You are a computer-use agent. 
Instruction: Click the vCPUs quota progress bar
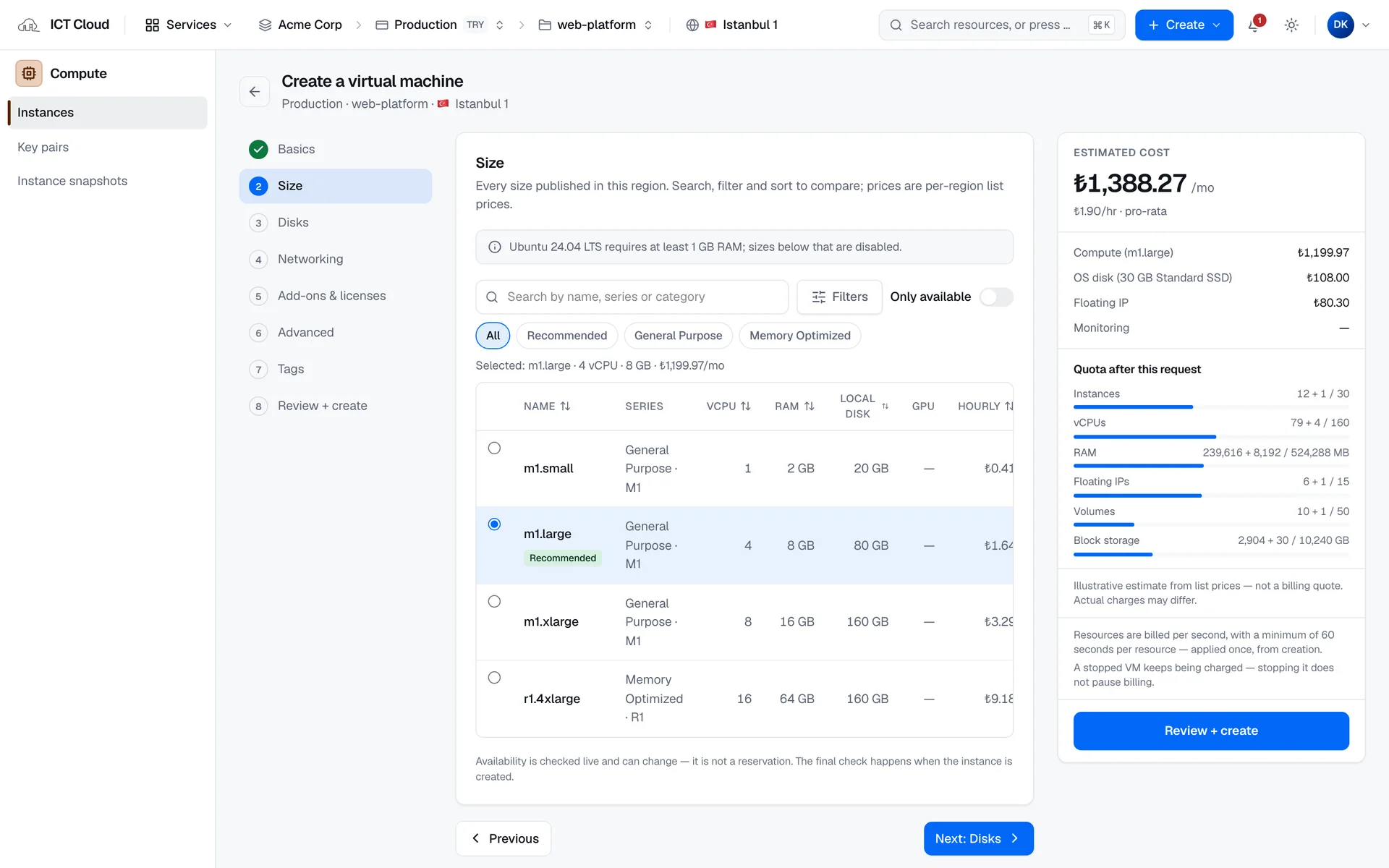[x=1211, y=437]
